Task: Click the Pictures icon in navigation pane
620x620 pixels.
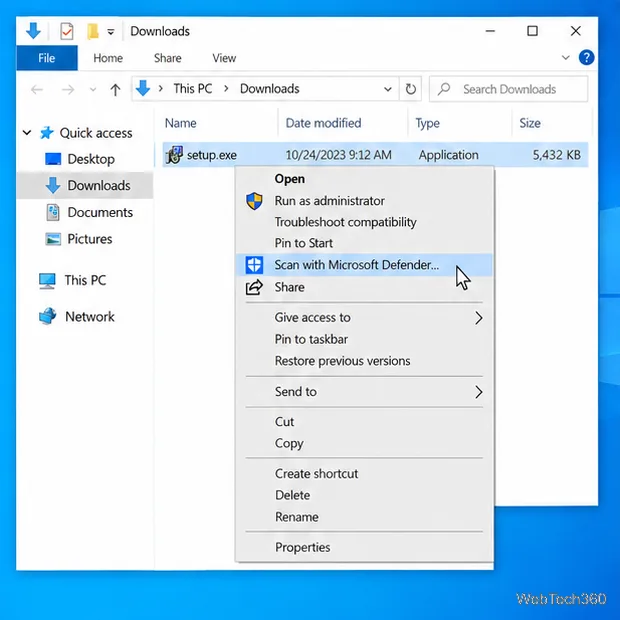Action: [53, 239]
